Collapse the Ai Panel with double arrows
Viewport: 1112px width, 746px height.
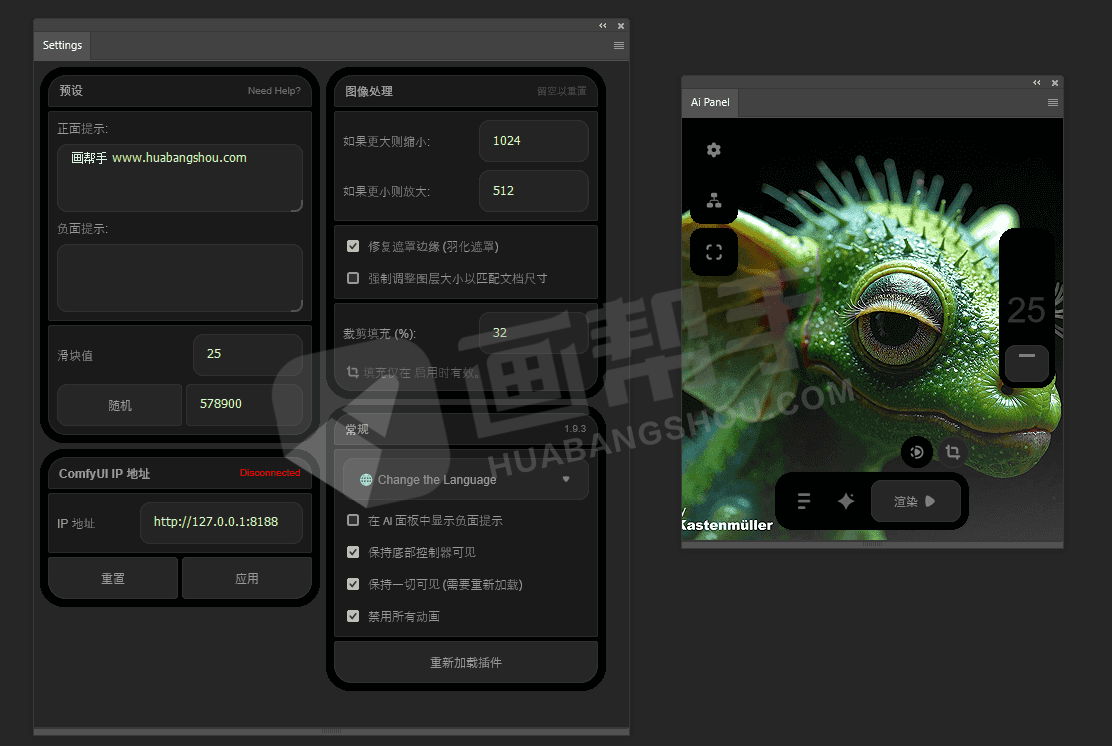click(x=1037, y=82)
